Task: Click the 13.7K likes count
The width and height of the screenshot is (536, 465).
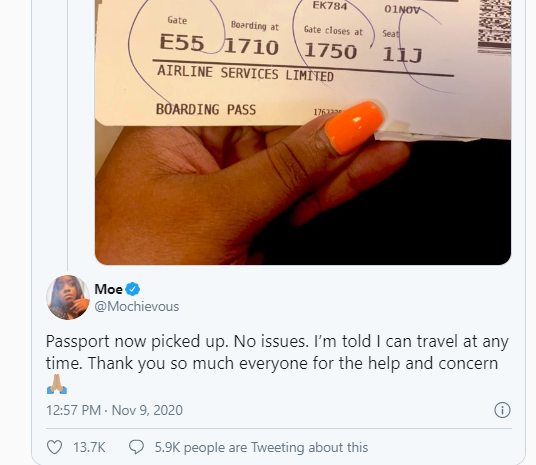Action: [89, 447]
